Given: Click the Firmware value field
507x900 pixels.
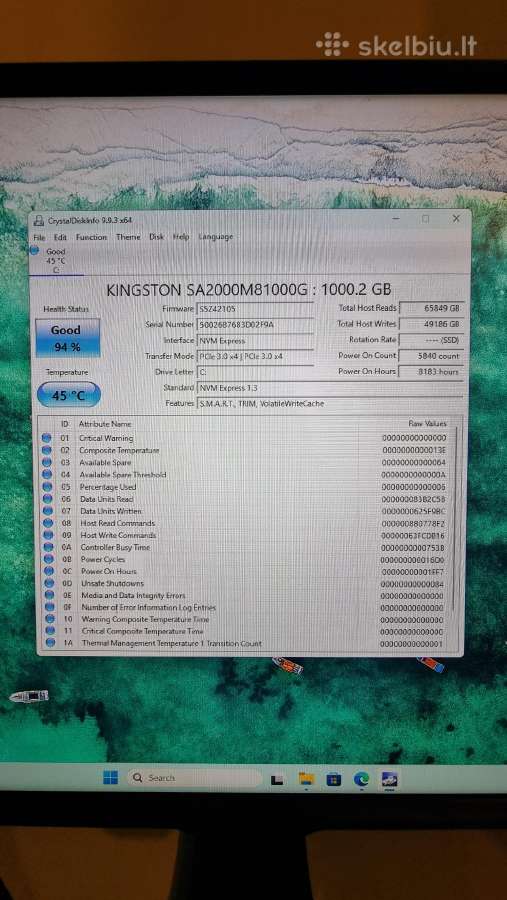Looking at the screenshot, I should click(255, 309).
